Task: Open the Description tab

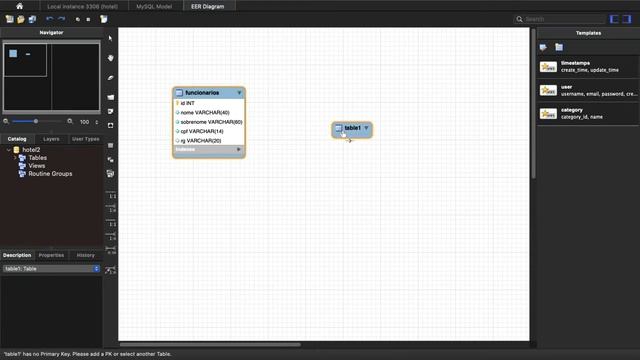Action: click(x=17, y=255)
